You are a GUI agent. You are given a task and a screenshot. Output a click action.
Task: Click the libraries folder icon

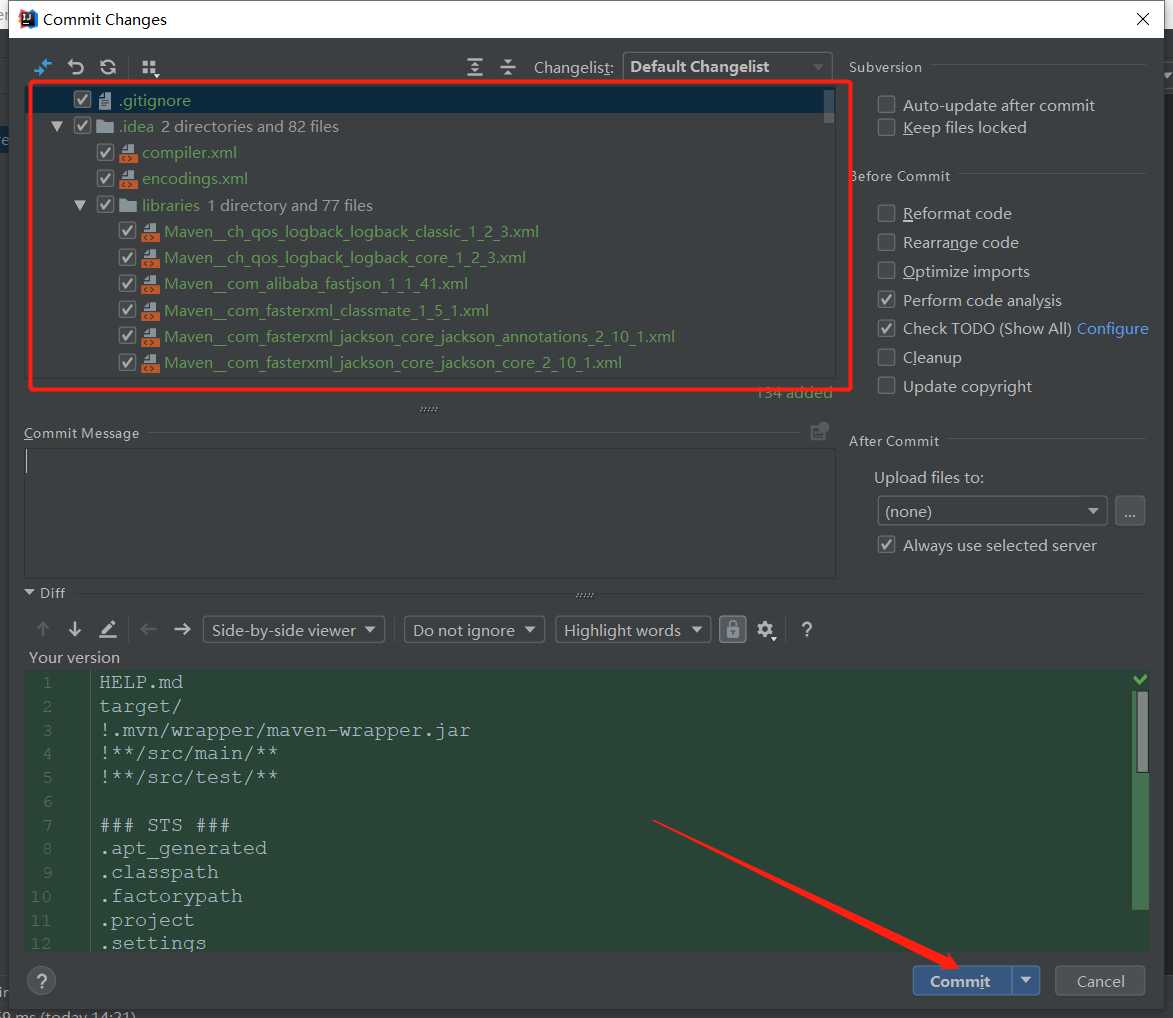(128, 205)
